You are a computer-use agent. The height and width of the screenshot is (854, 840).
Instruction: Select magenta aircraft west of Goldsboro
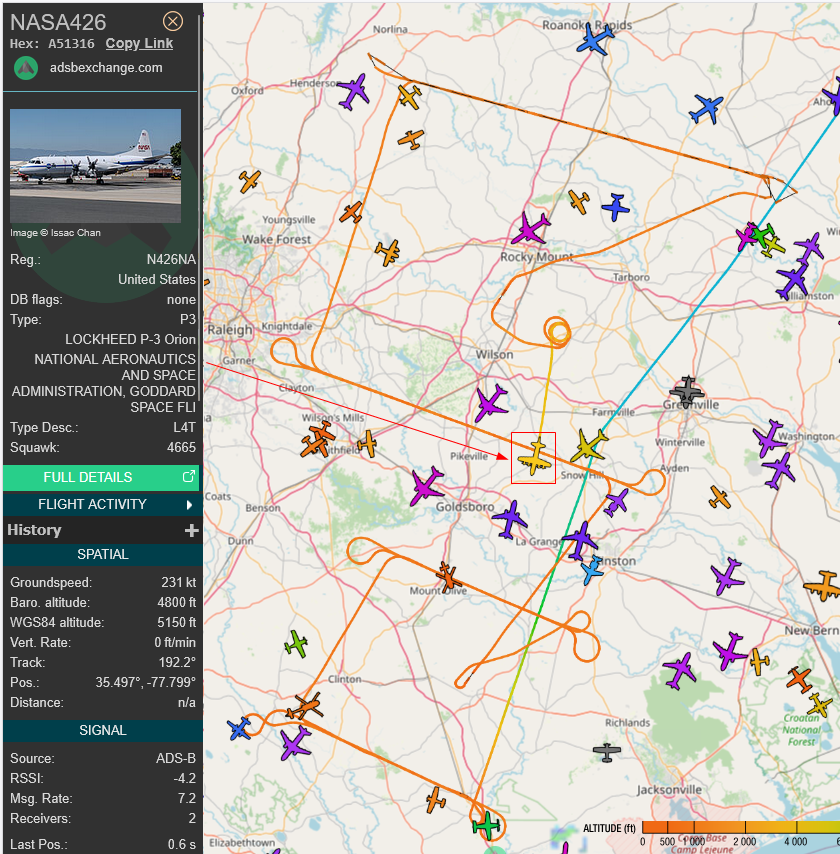point(427,485)
